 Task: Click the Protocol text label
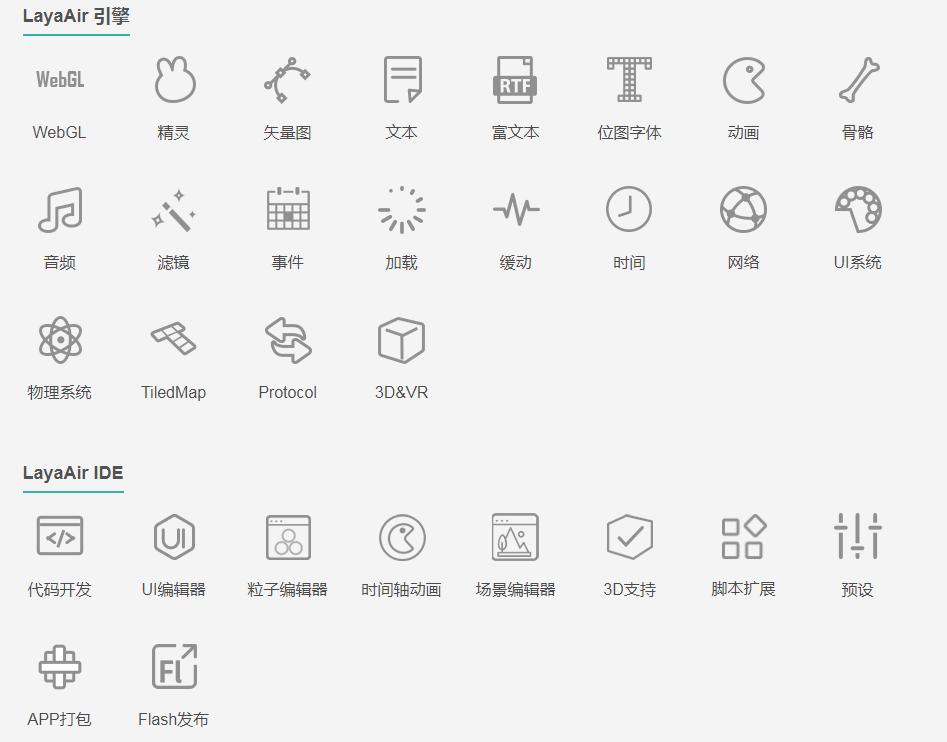tap(287, 392)
